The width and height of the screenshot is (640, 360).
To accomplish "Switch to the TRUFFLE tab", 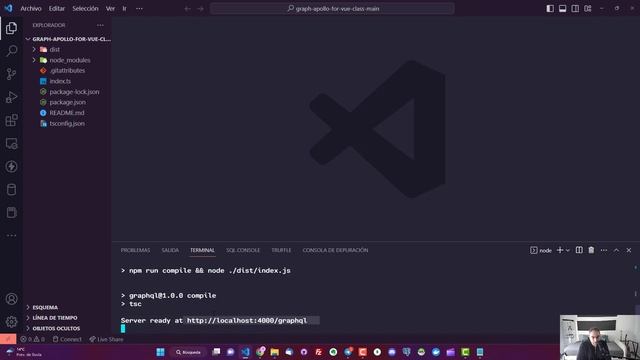I will (x=281, y=250).
